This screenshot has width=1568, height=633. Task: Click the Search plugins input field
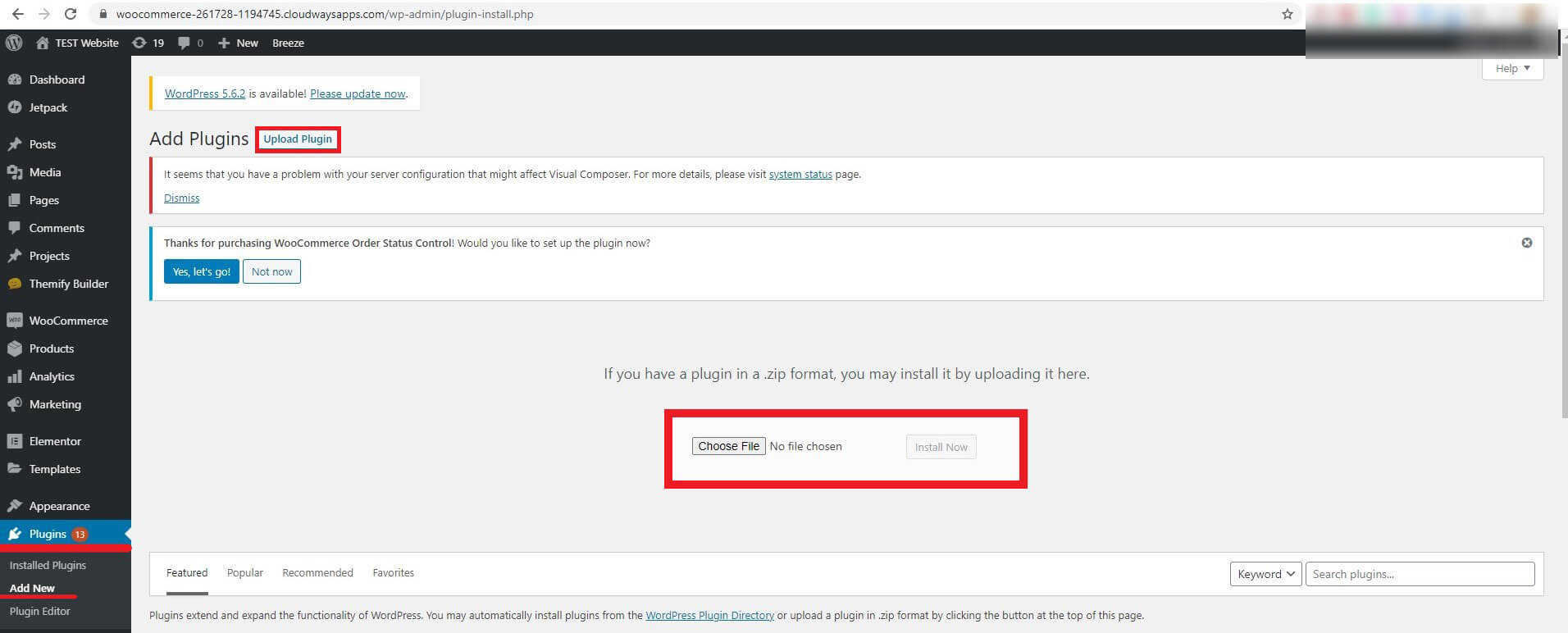click(1420, 574)
